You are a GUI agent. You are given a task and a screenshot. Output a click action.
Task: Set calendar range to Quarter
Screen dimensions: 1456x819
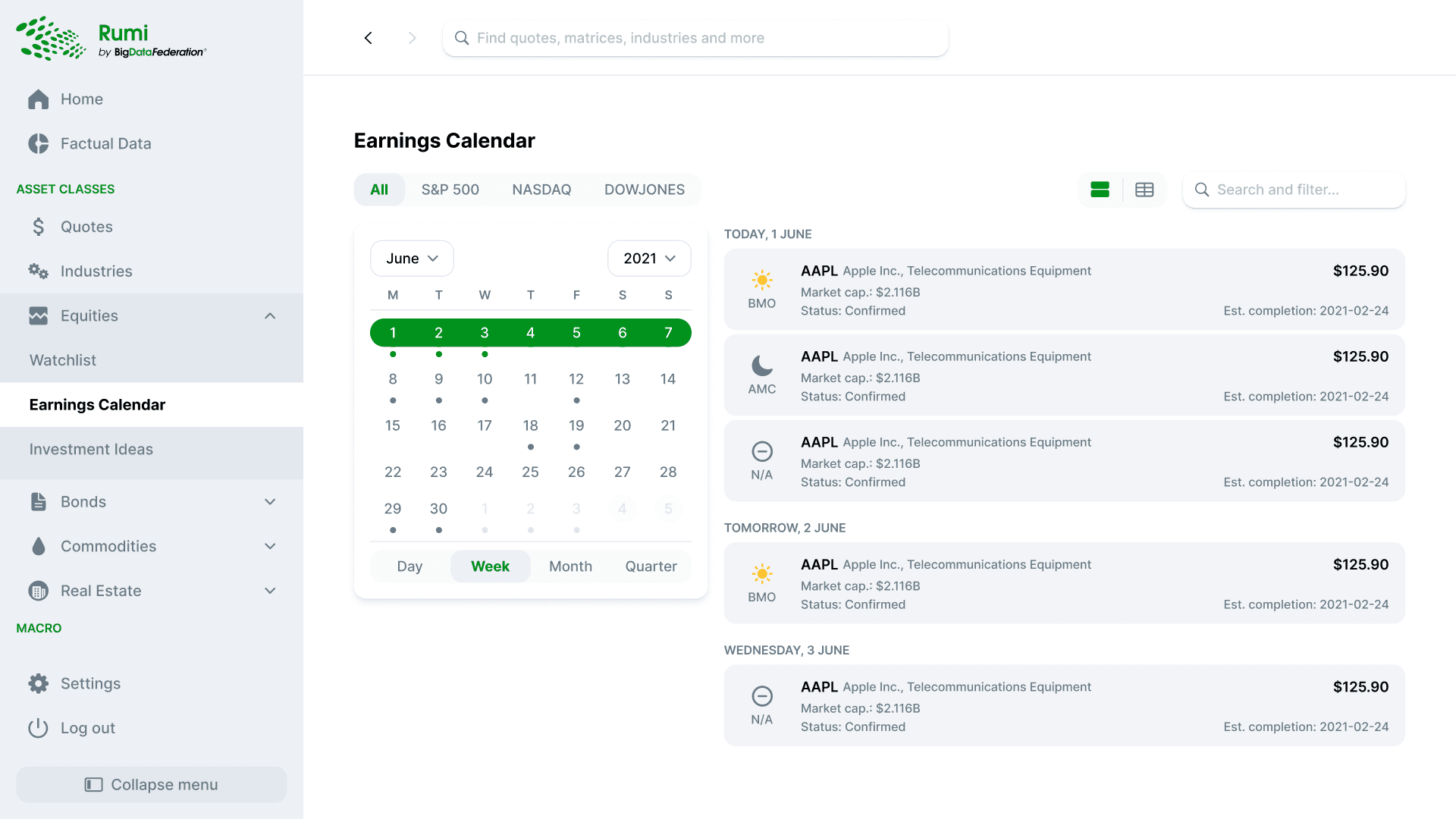click(651, 566)
